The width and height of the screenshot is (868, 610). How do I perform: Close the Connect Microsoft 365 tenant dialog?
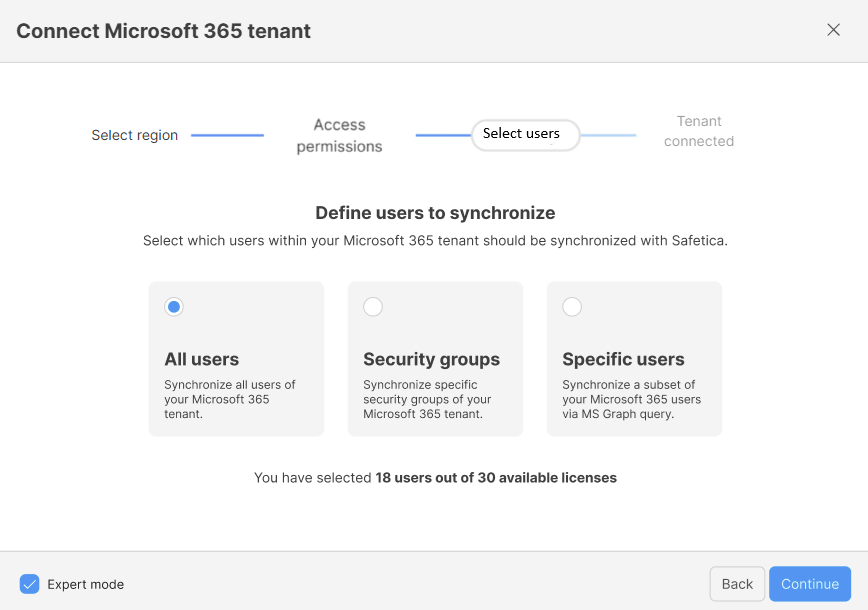pyautogui.click(x=833, y=30)
